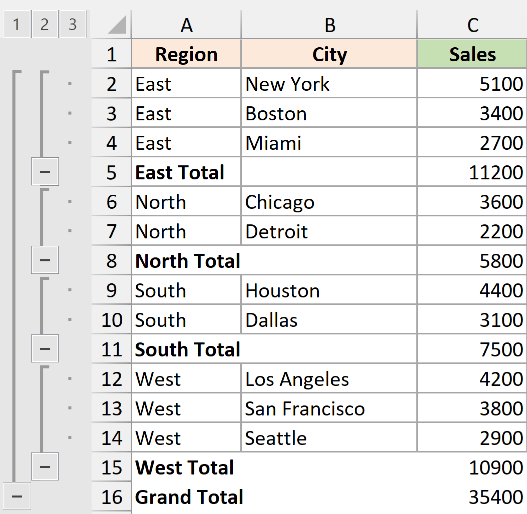This screenshot has height=514, width=527.
Task: Select the 3600 sales value
Action: click(x=472, y=201)
